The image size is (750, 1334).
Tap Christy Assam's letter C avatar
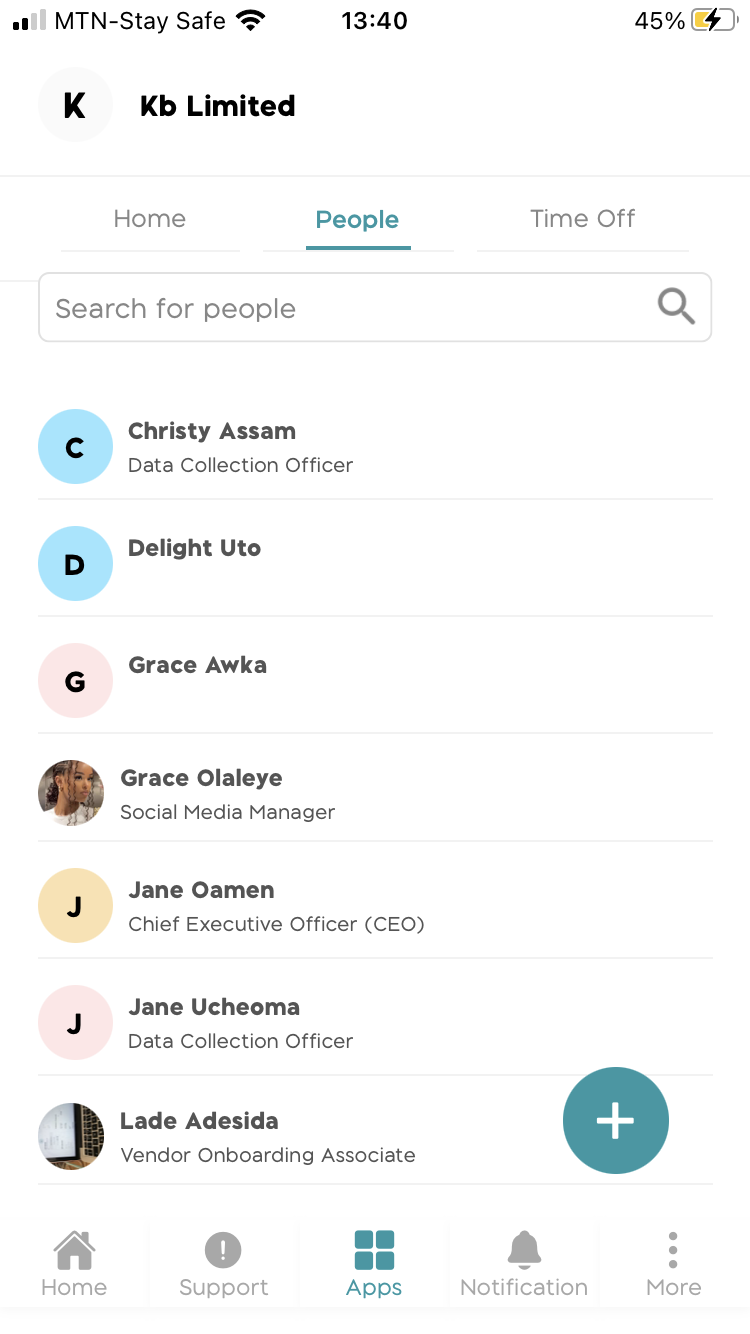75,447
